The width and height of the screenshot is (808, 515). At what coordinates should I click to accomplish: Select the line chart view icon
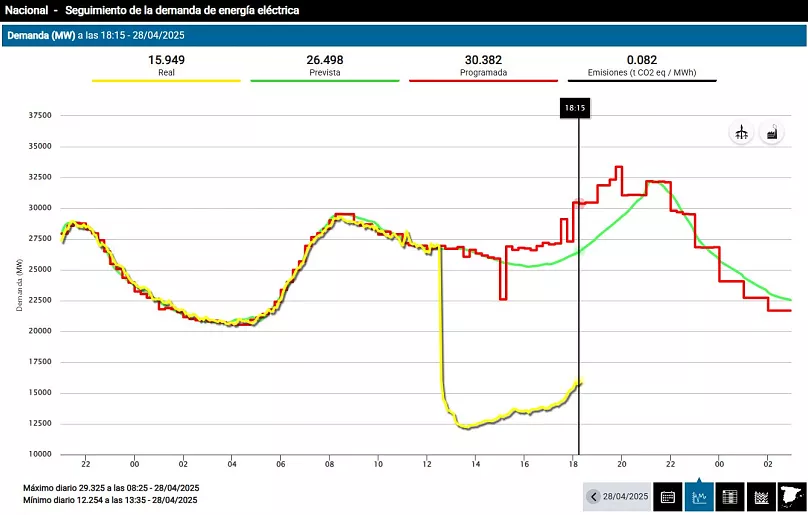coord(699,496)
